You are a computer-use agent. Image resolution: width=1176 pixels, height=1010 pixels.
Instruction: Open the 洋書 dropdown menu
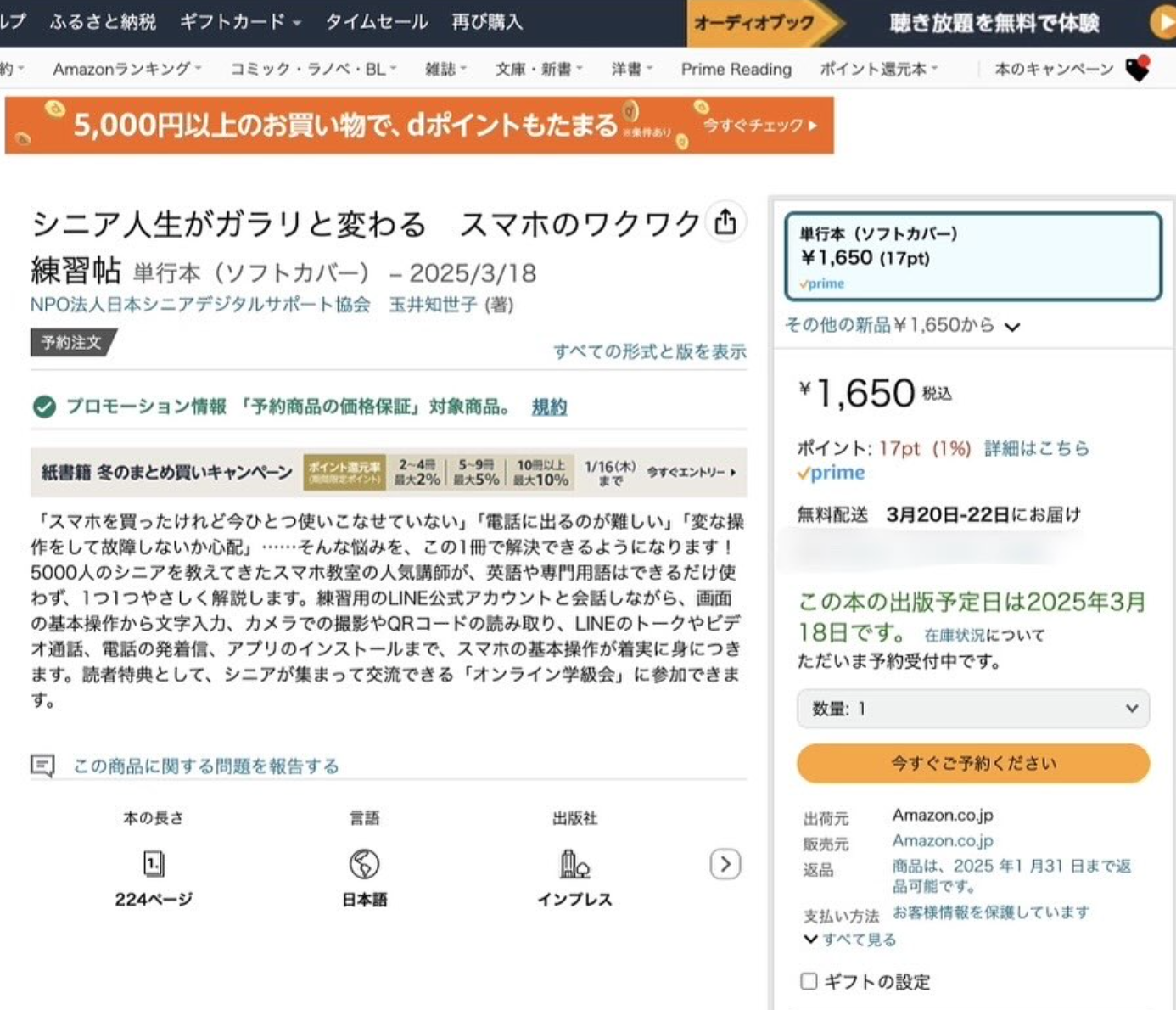tap(632, 69)
